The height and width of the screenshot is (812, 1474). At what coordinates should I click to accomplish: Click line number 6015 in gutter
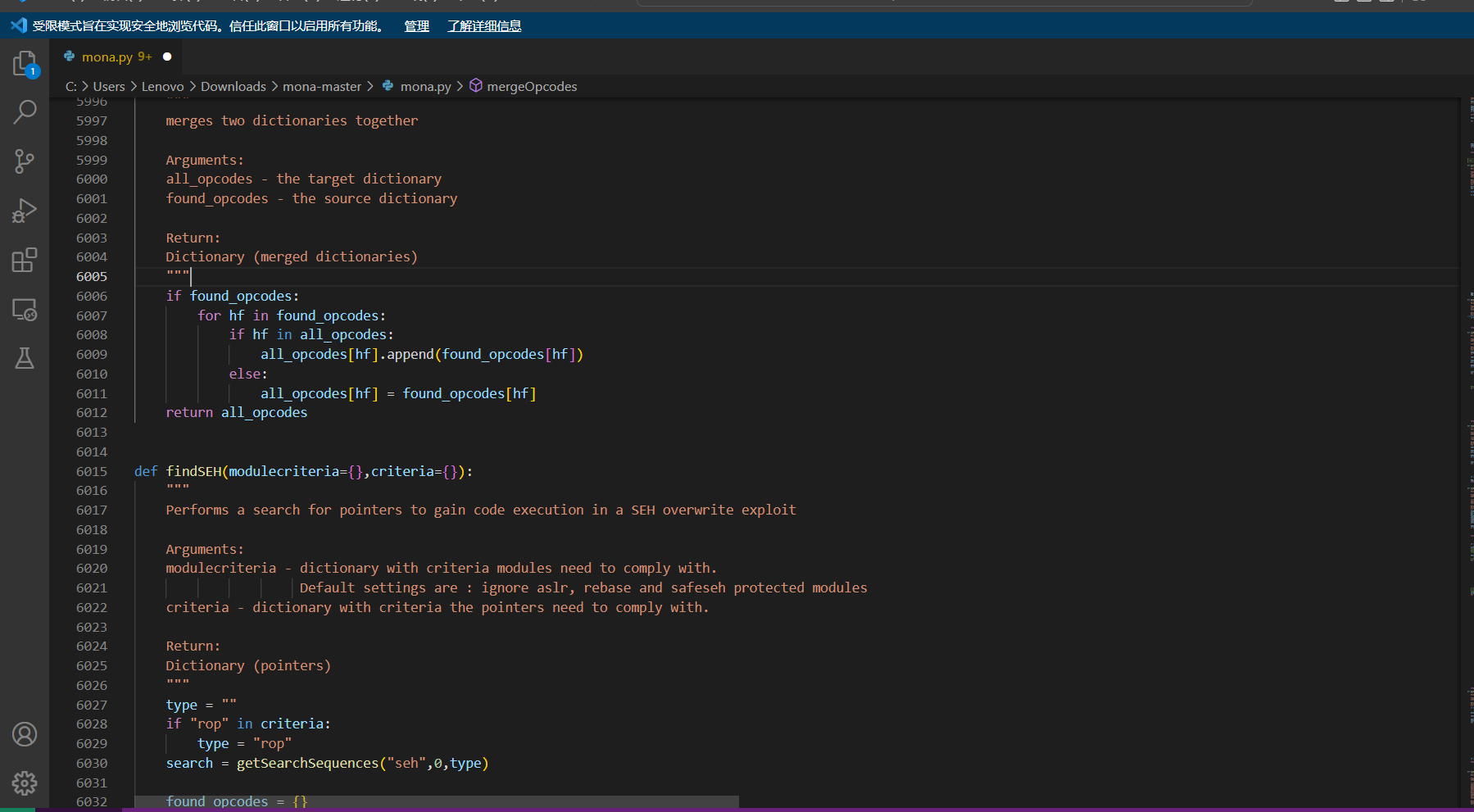pos(92,471)
